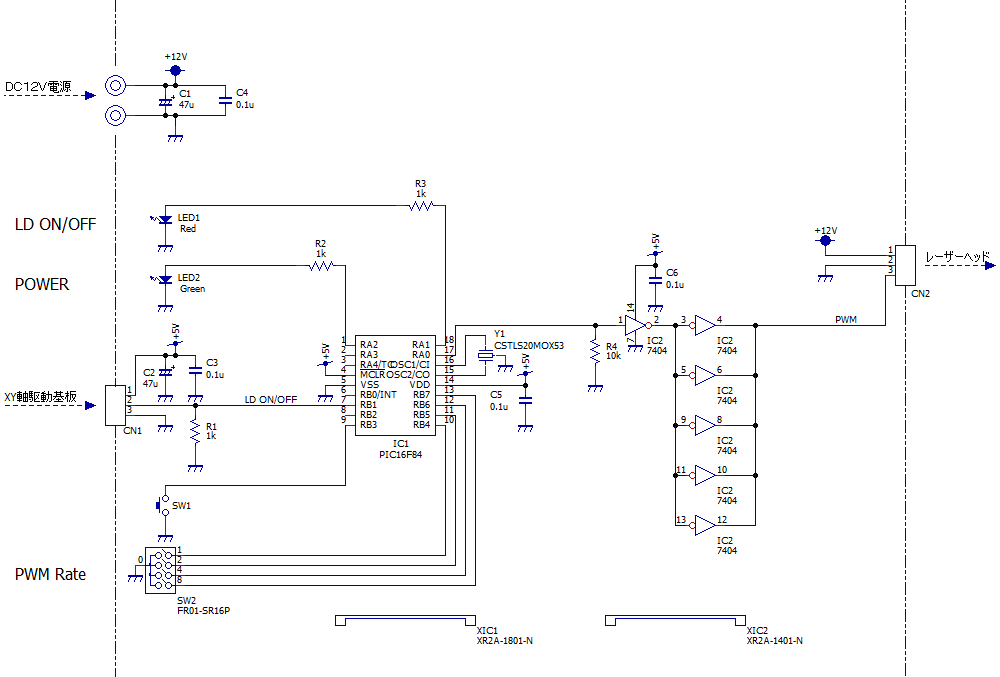Select the R4 10k pull-down resistor

tap(595, 352)
